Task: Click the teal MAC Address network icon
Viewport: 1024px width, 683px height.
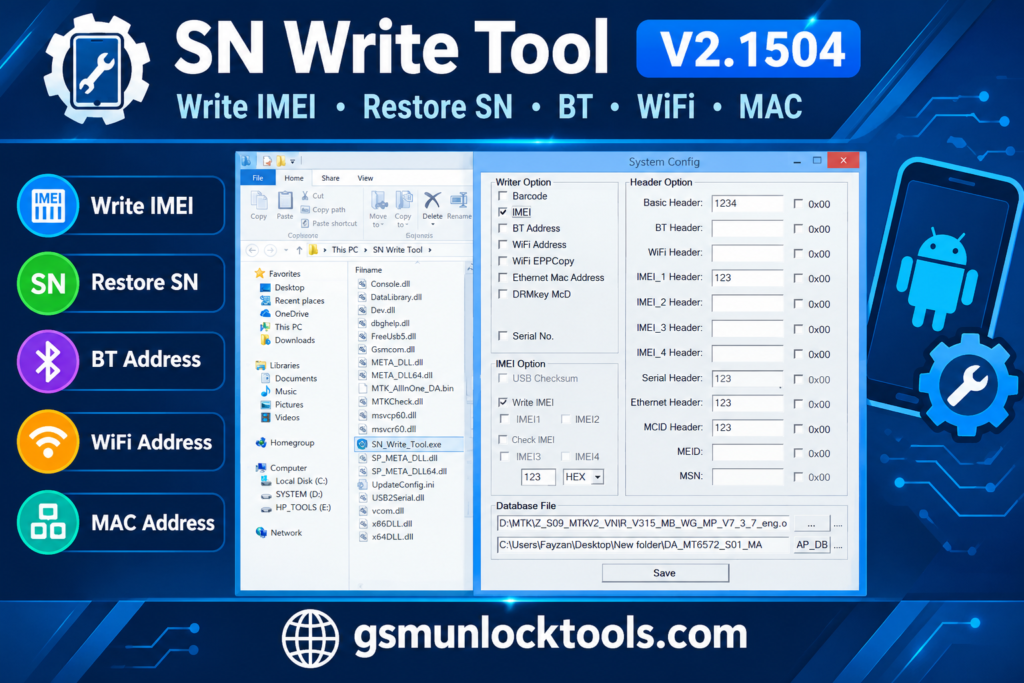Action: (x=48, y=522)
